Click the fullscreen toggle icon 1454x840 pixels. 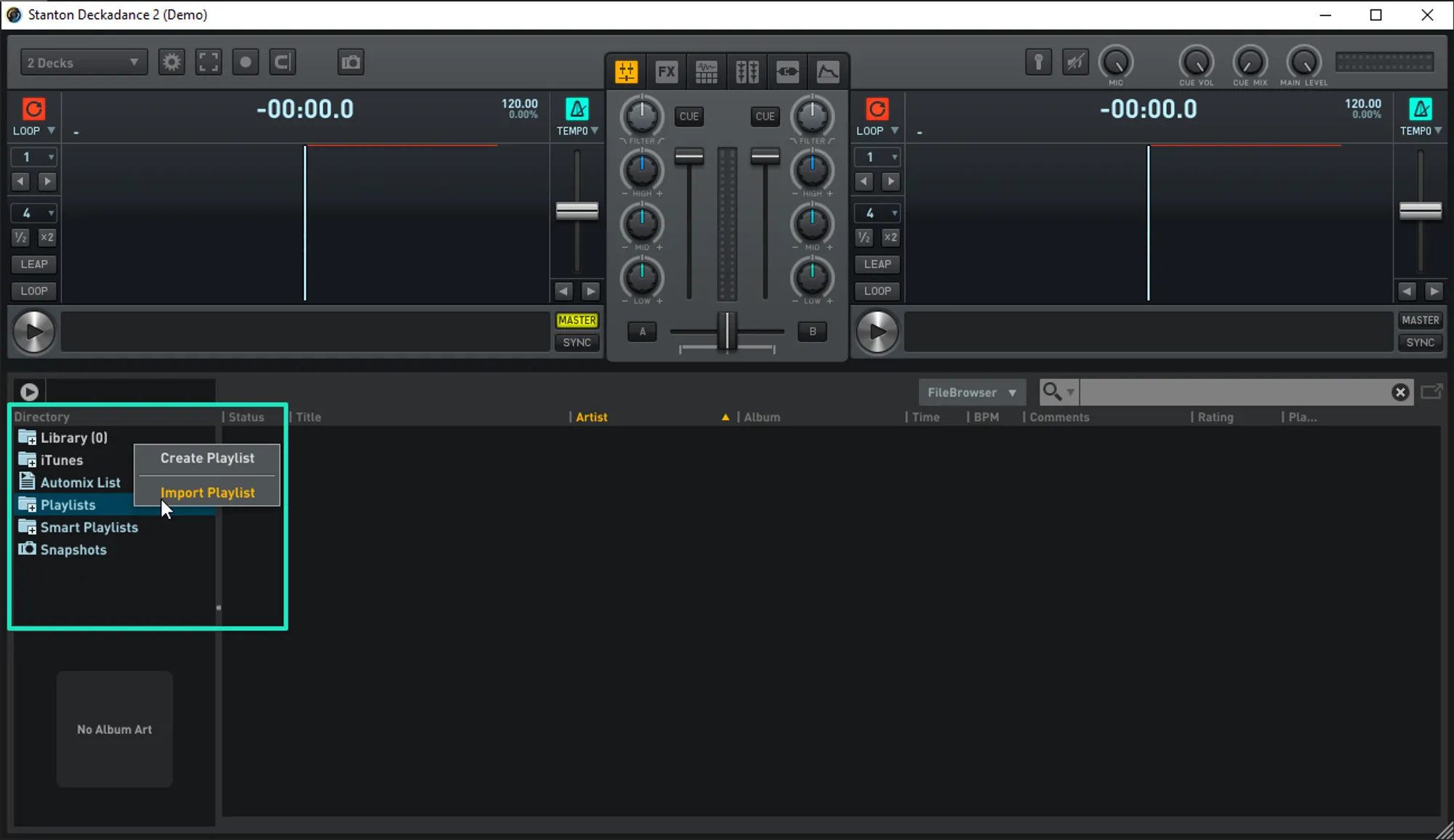[x=209, y=62]
